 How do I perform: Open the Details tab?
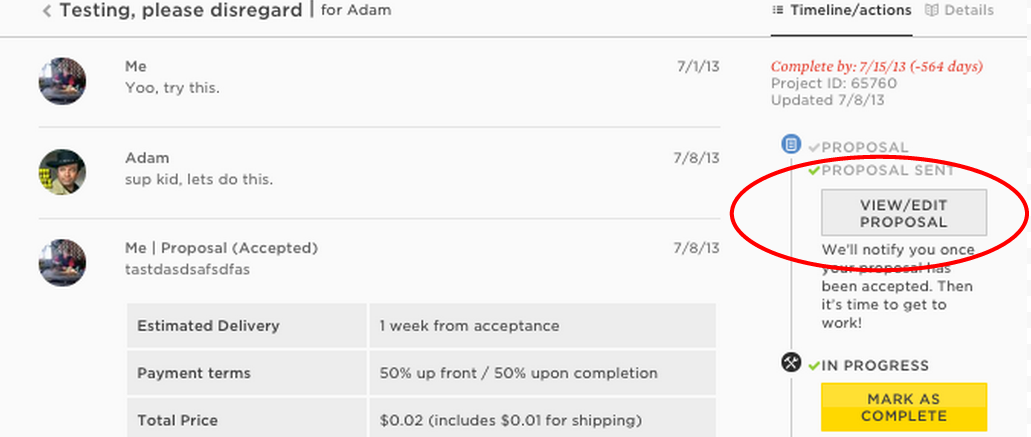click(959, 11)
